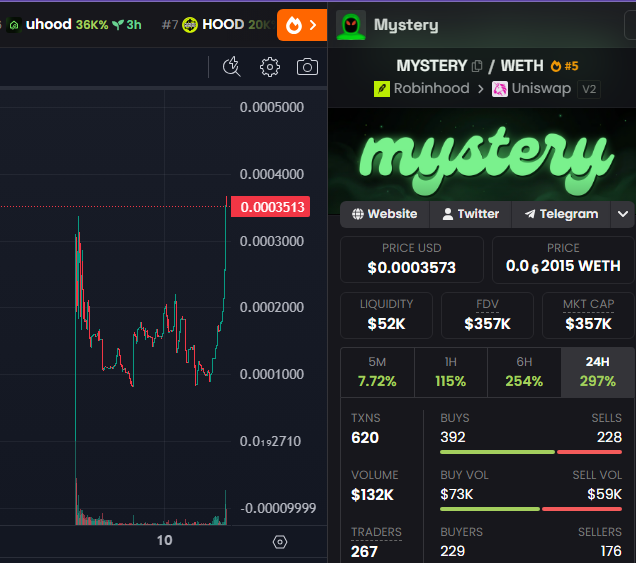Click the buy volume versus sell volume bar
The width and height of the screenshot is (636, 563).
coord(531,509)
